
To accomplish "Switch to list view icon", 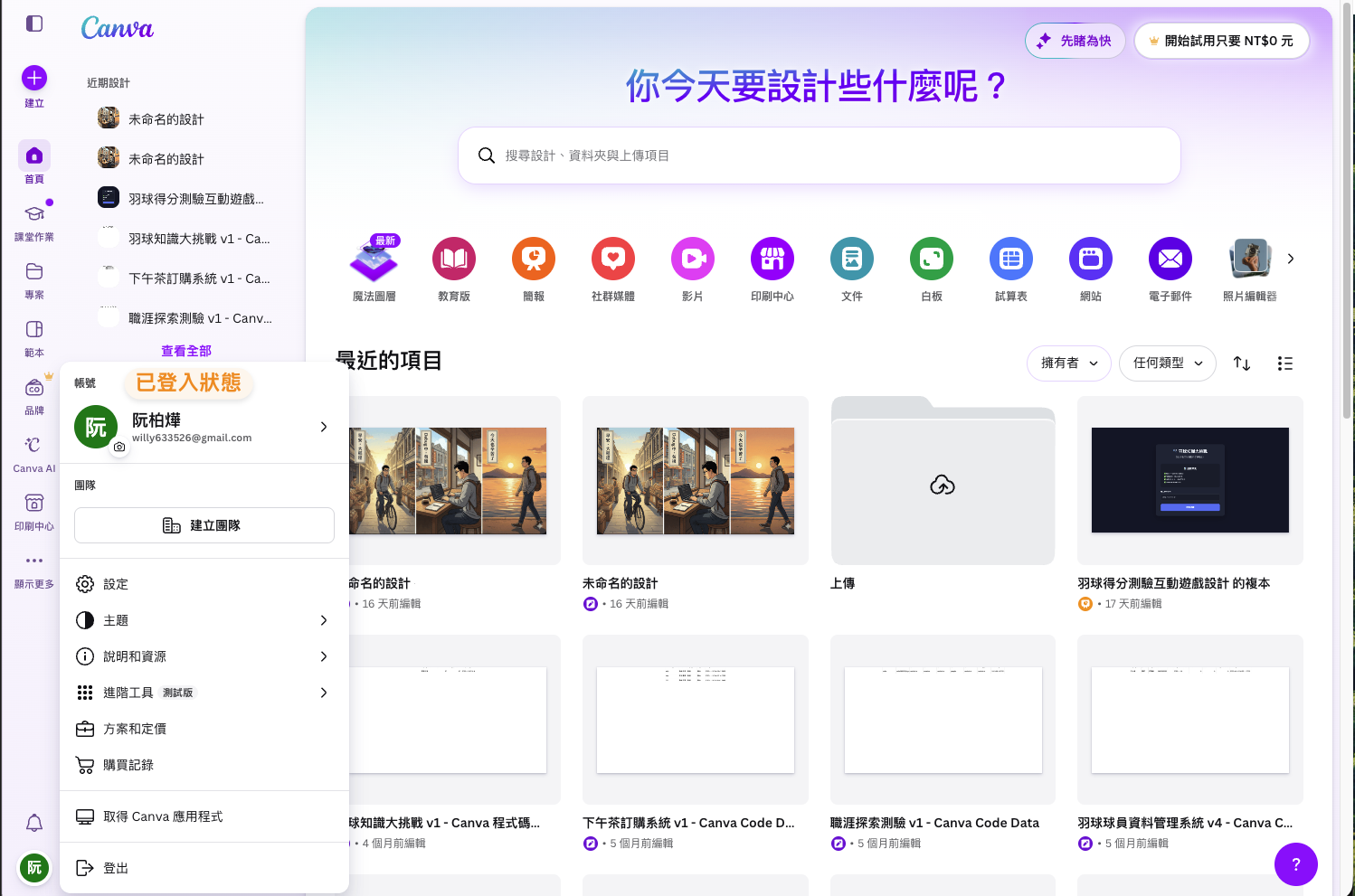I will [1285, 363].
